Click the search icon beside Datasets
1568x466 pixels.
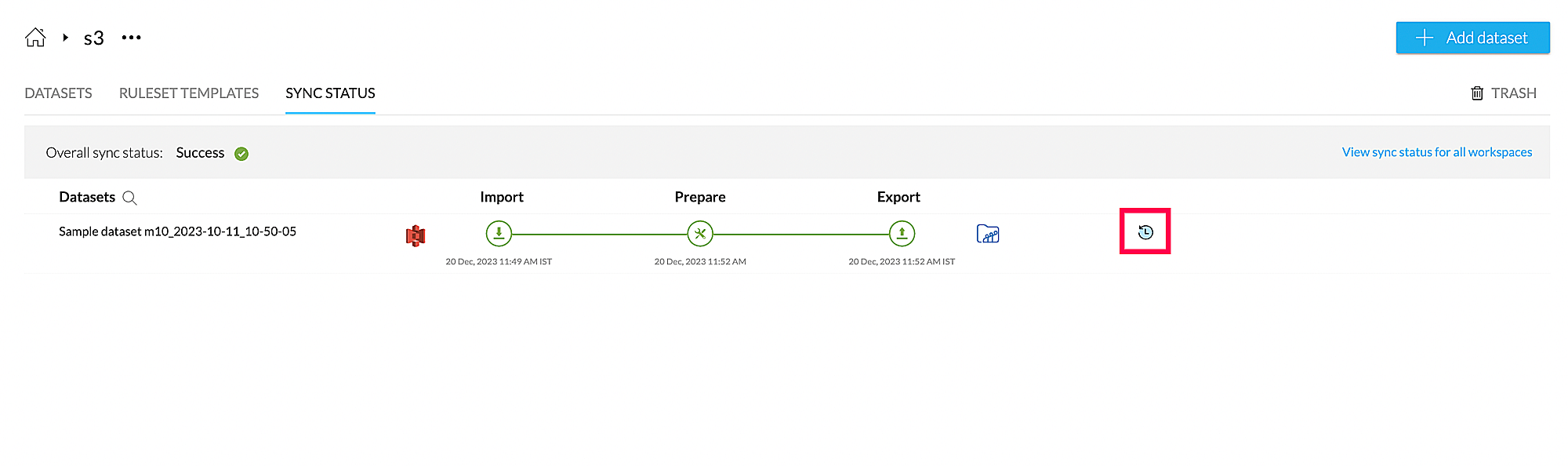[130, 198]
